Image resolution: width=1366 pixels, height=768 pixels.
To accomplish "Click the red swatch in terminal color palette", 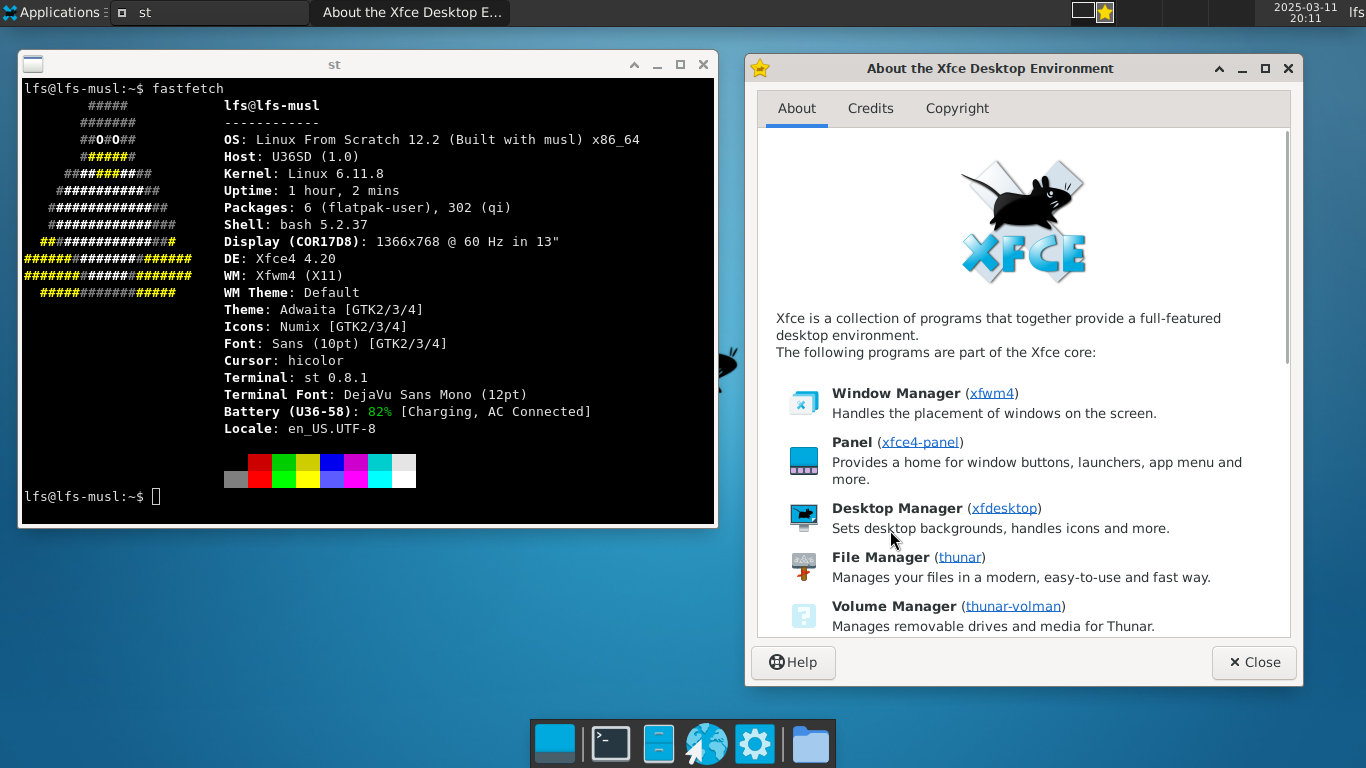I will pos(260,463).
